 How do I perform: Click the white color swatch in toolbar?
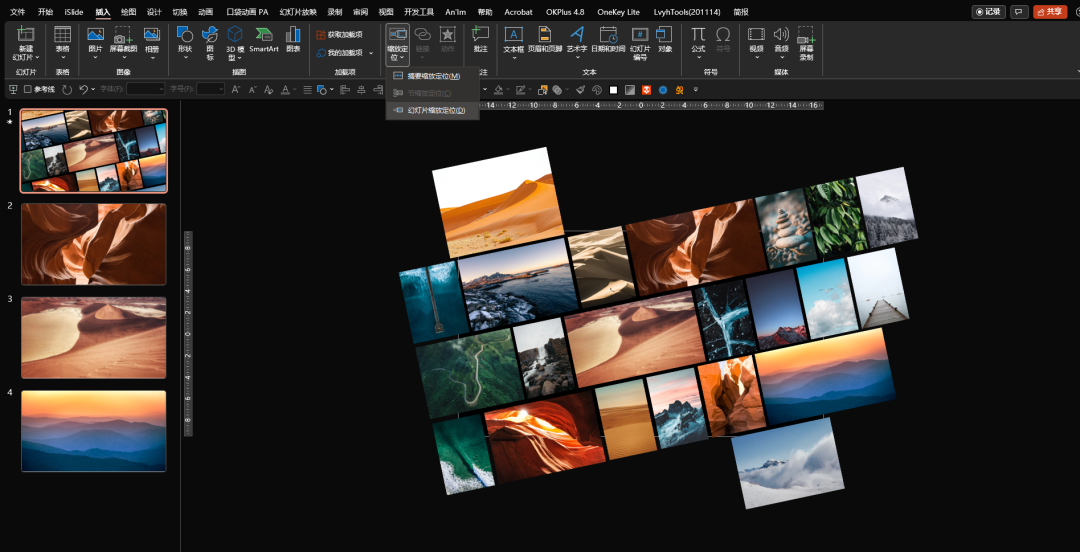(x=613, y=90)
